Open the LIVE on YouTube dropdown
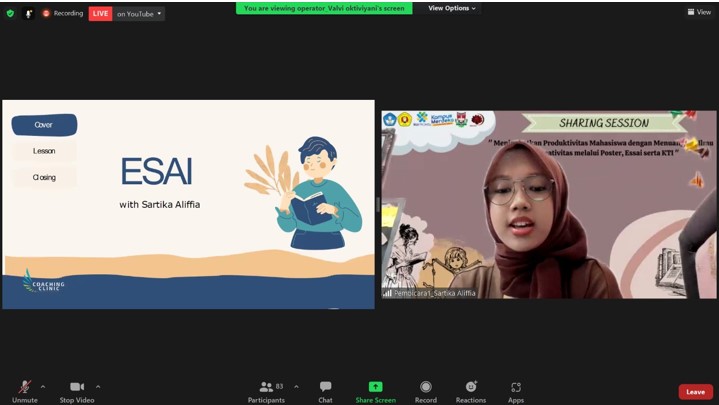 (x=127, y=14)
